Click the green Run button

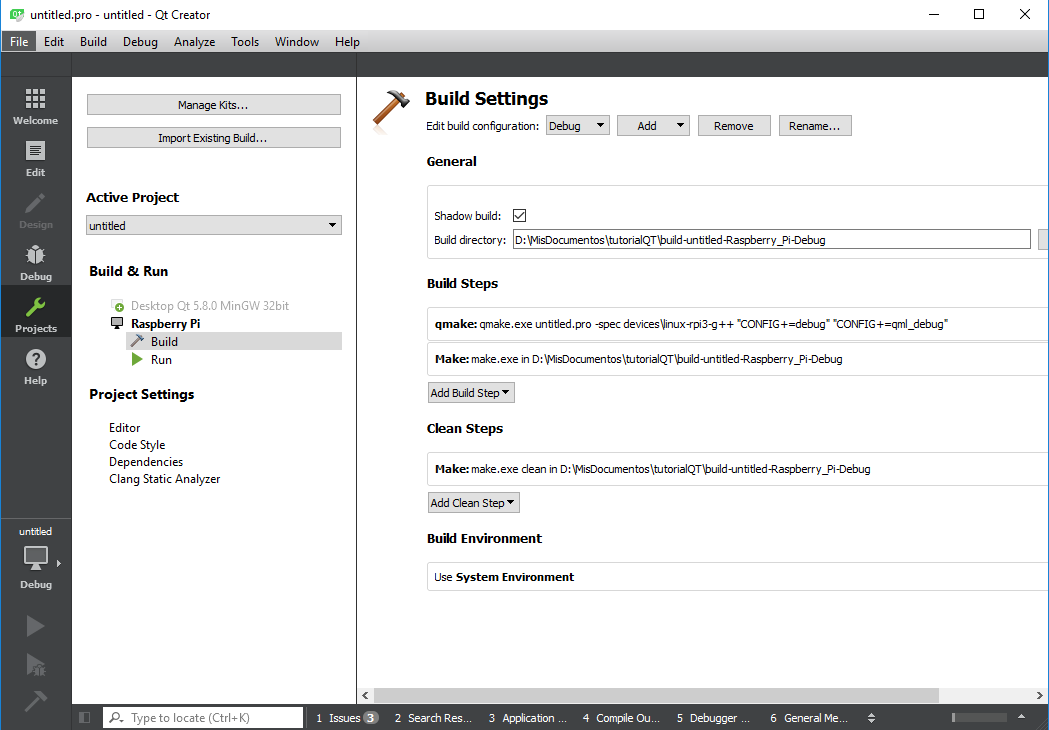coord(35,626)
